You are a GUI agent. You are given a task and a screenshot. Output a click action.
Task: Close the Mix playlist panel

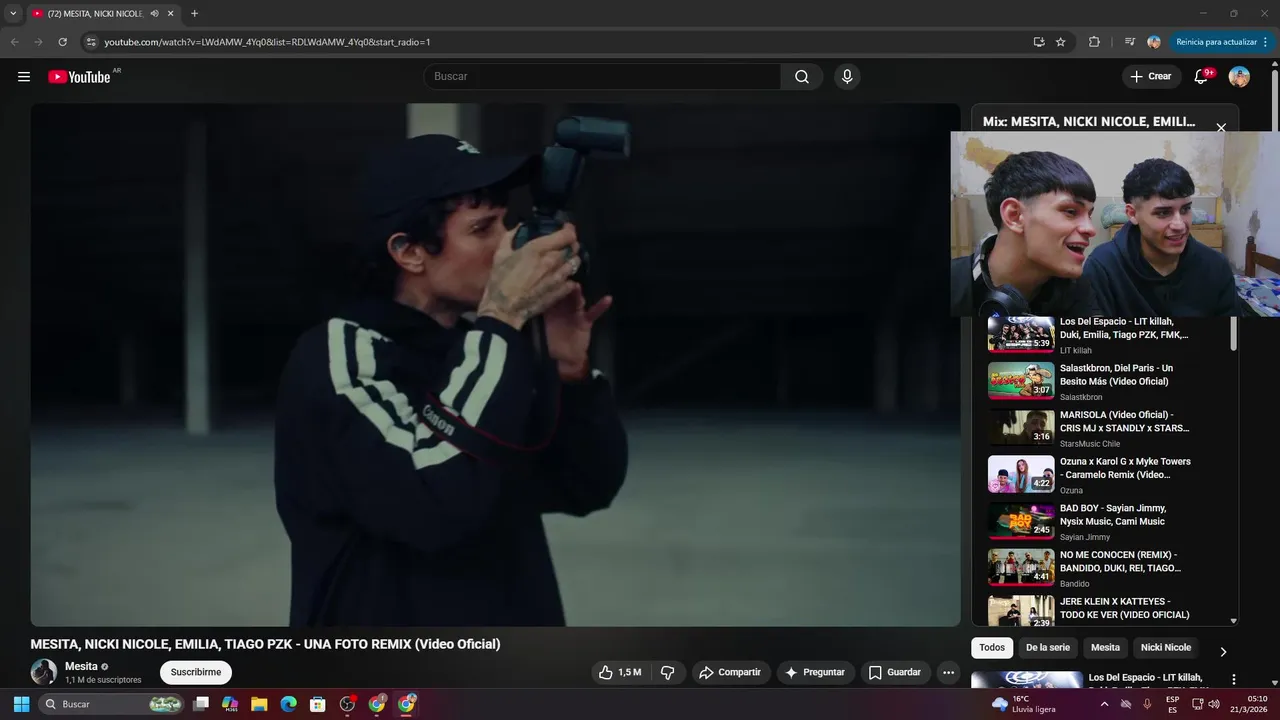[1221, 128]
